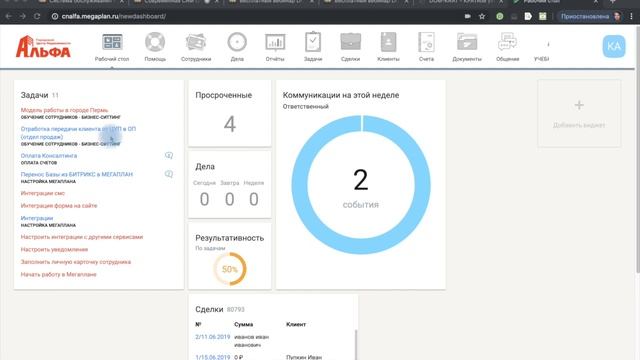This screenshot has width=640, height=360.
Task: Open the Счета section icon
Action: (x=426, y=42)
